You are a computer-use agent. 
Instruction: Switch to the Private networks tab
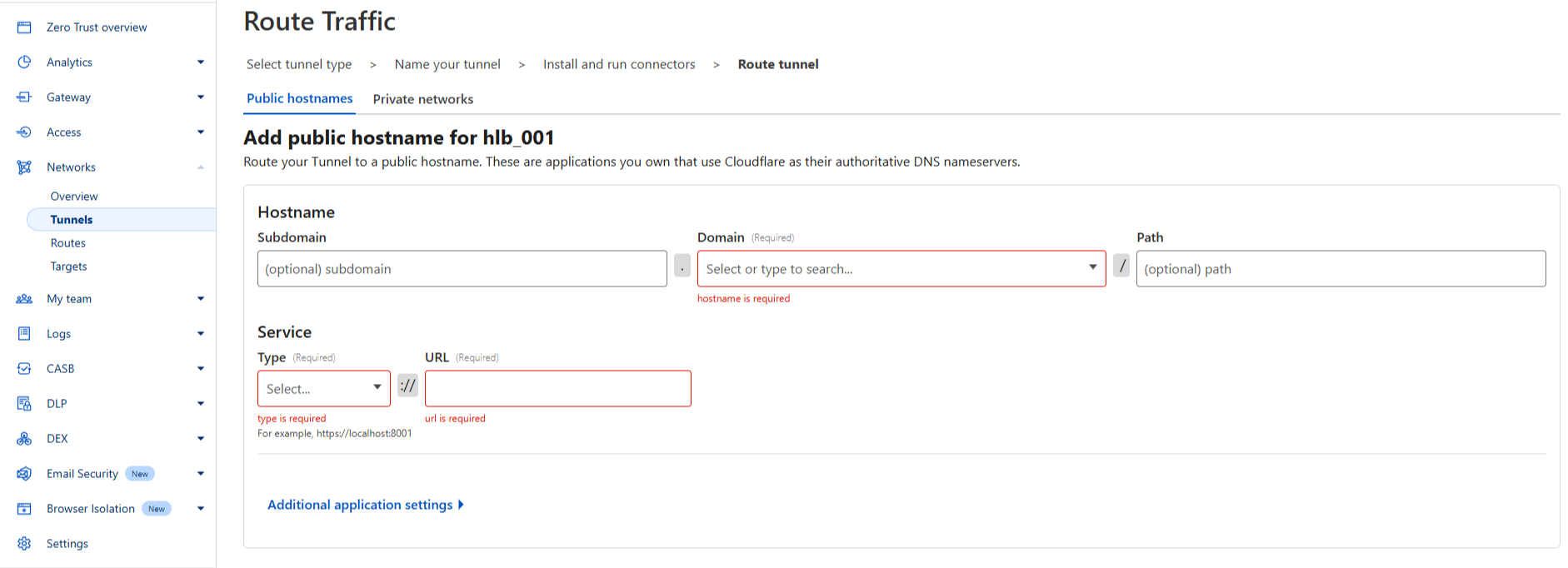point(422,99)
